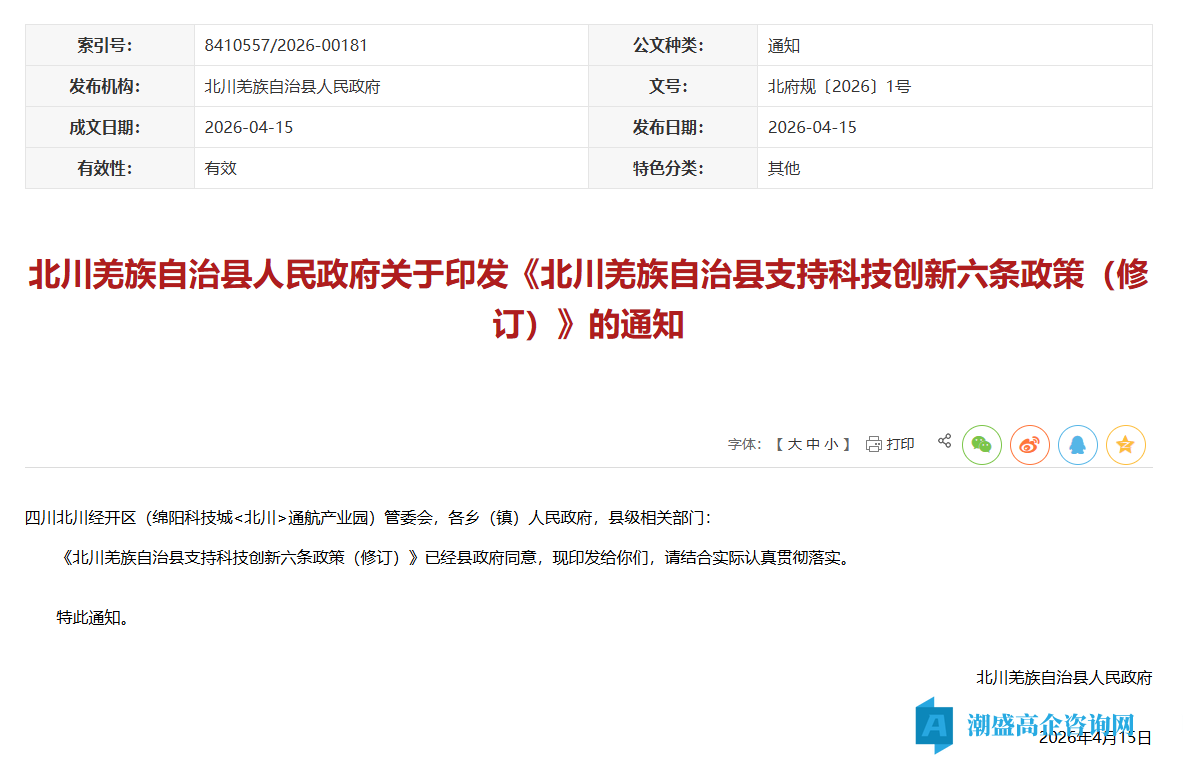Viewport: 1183px width, 760px height.
Task: Click the paragraph beginning 《北川羌族自治县支持科技创新六条政策
Action: tap(456, 558)
